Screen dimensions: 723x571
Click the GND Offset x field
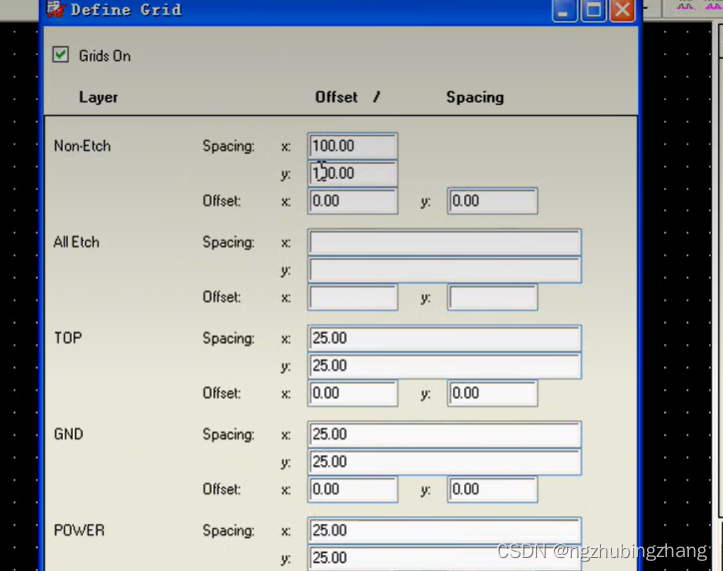(353, 489)
